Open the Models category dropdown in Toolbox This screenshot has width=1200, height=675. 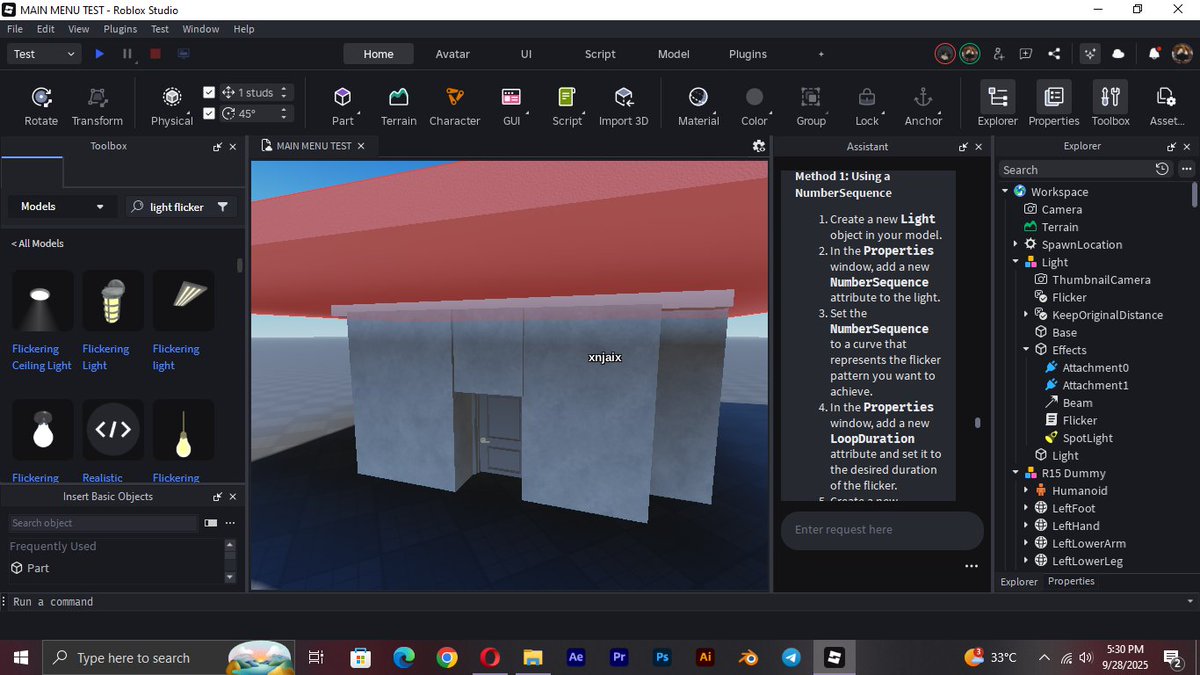[x=62, y=207]
